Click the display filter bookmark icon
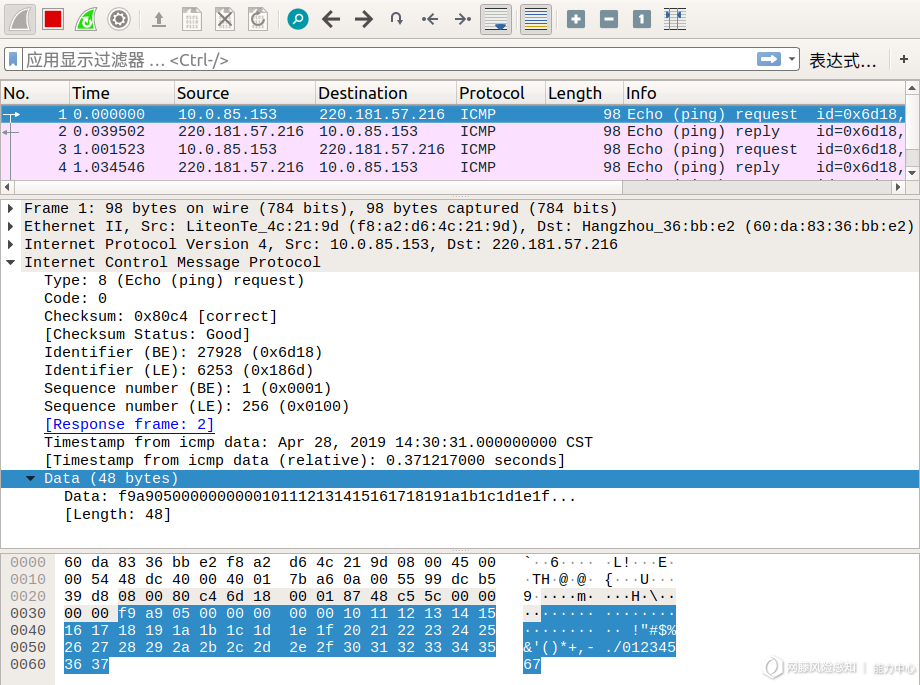 (13, 59)
